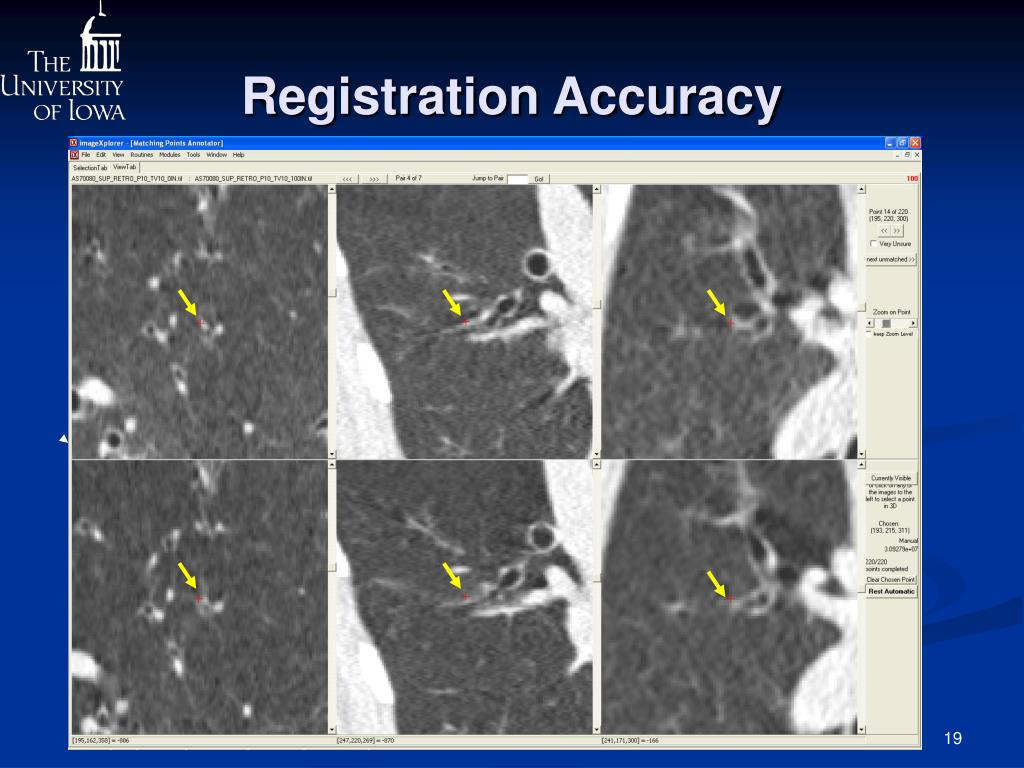Click the red 100 indicator
Viewport: 1024px width, 768px height.
click(x=912, y=178)
